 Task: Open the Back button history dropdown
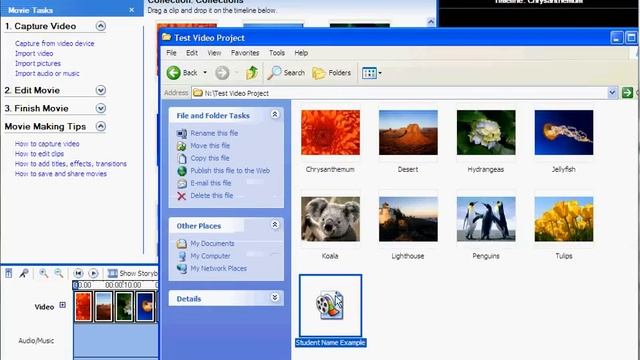(205, 73)
